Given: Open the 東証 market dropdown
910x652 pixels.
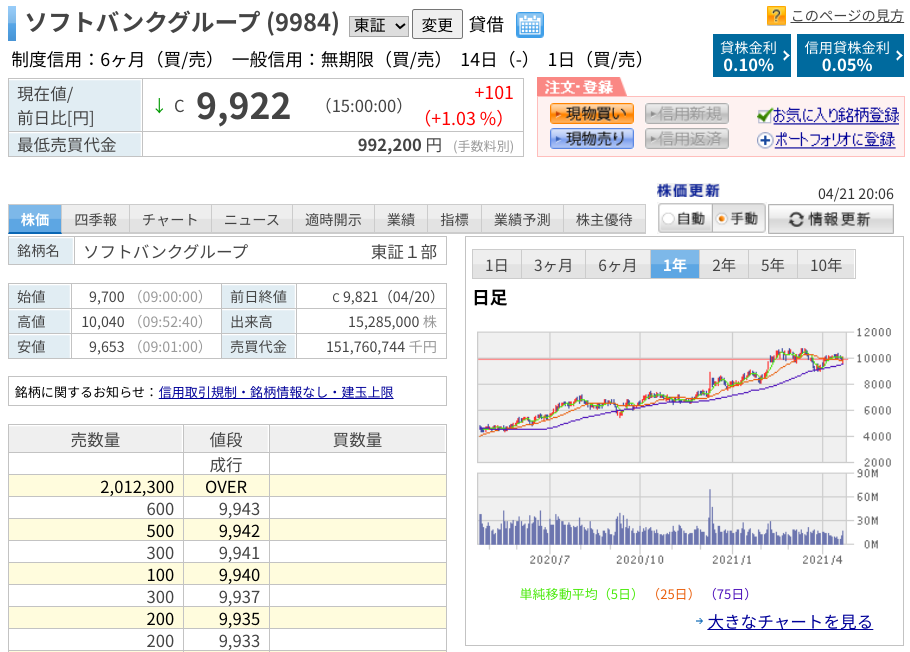Looking at the screenshot, I should [x=379, y=26].
